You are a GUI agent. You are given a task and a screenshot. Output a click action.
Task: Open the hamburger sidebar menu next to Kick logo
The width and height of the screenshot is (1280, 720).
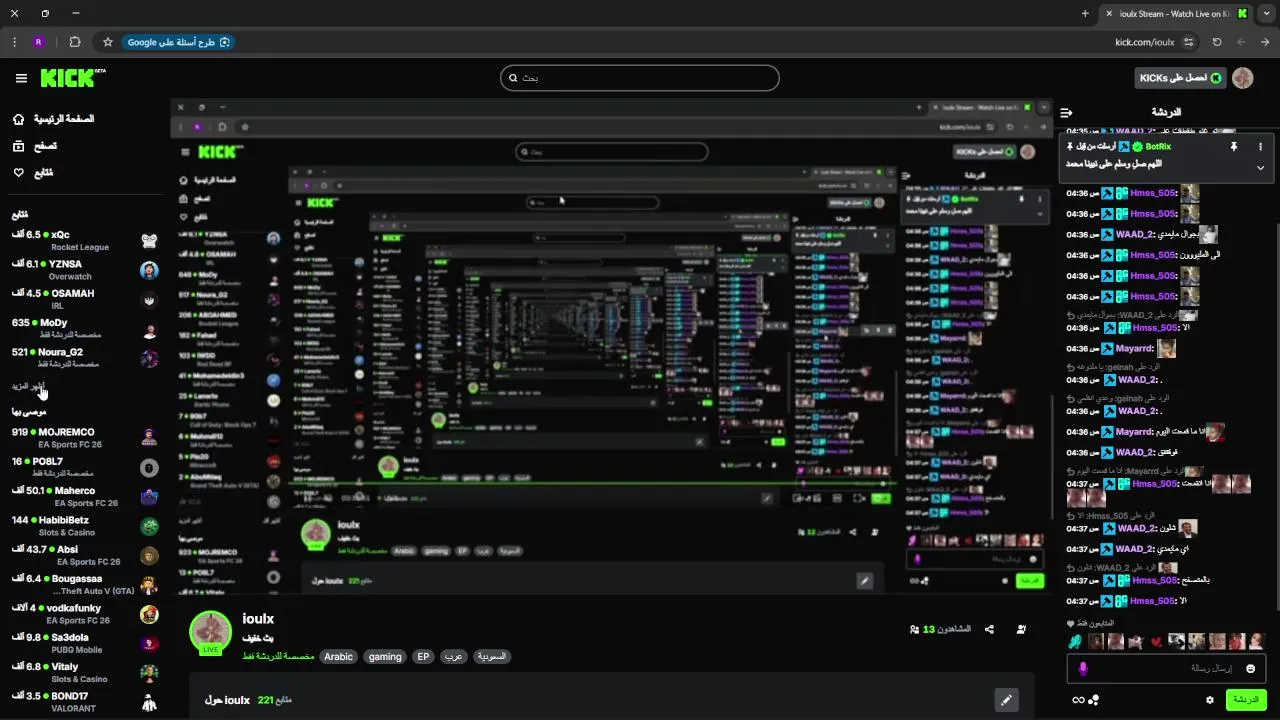[x=21, y=78]
